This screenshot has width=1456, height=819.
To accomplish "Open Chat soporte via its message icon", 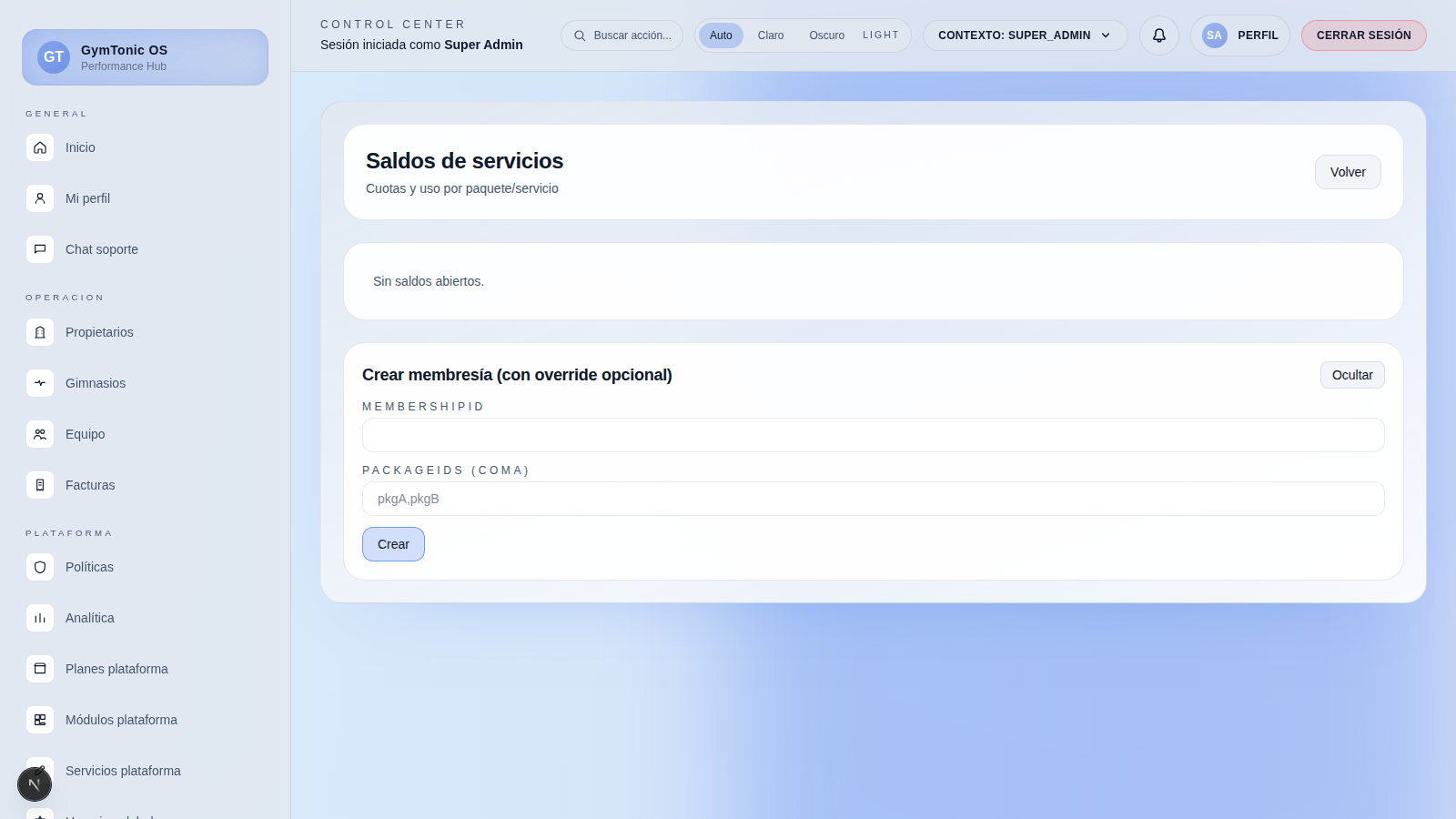I will 40,249.
